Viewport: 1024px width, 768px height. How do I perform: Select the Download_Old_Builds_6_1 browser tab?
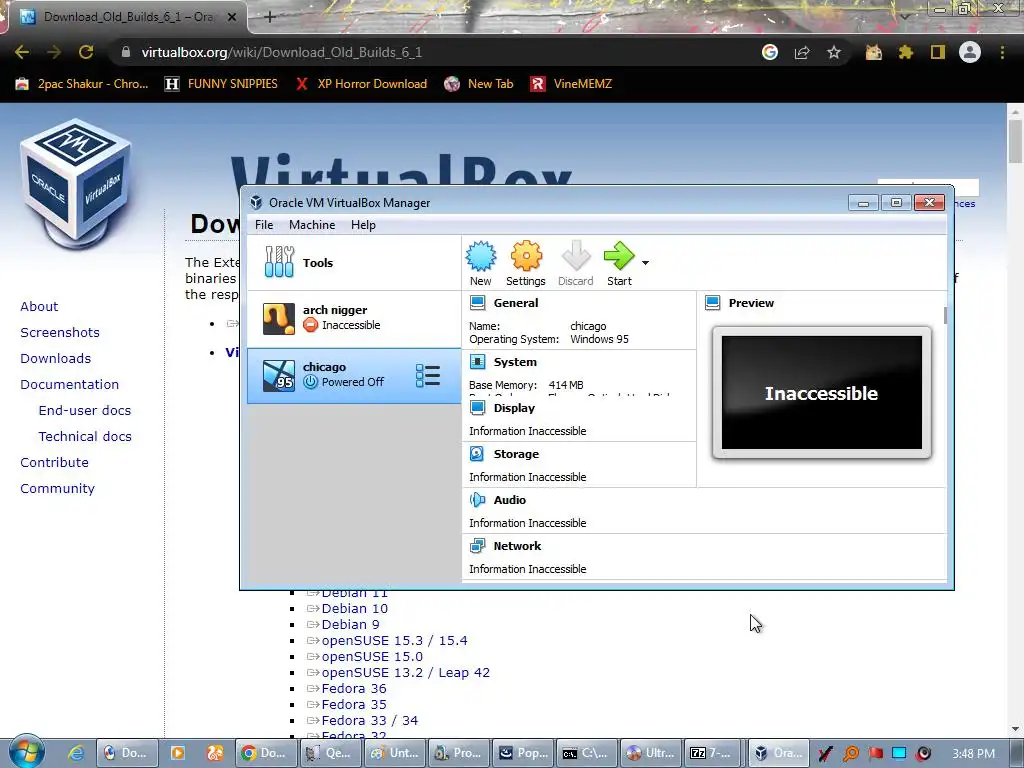pos(124,17)
